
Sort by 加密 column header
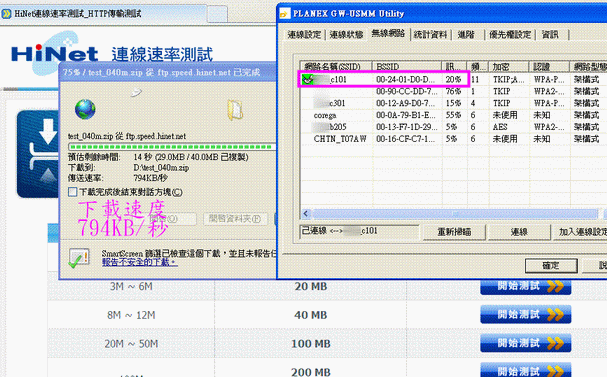tap(509, 67)
